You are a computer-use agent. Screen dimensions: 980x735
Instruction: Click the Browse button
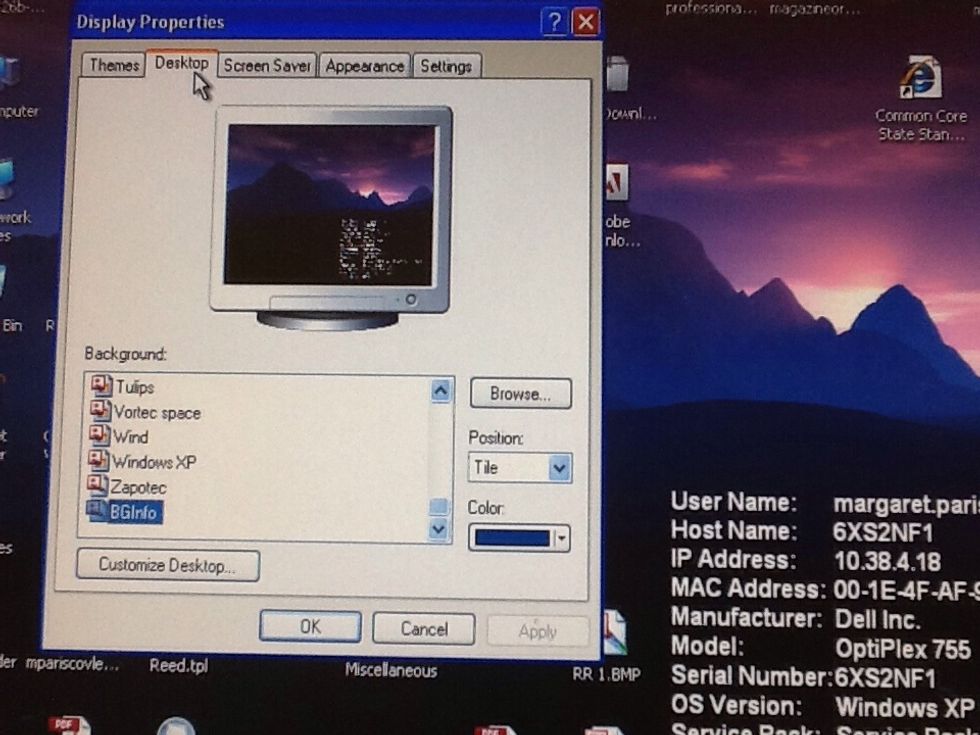click(x=520, y=393)
